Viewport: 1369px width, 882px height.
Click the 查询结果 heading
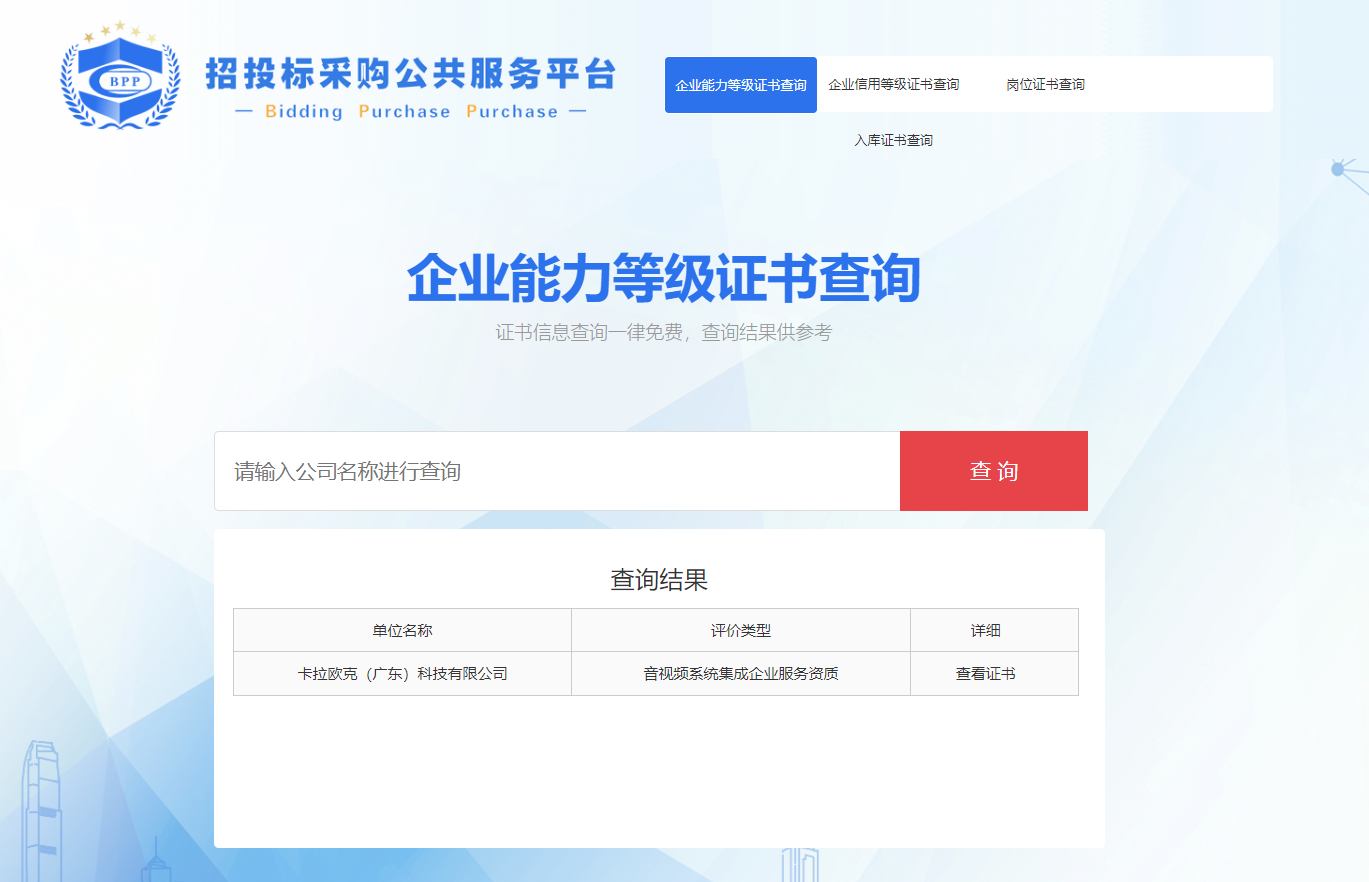click(659, 580)
